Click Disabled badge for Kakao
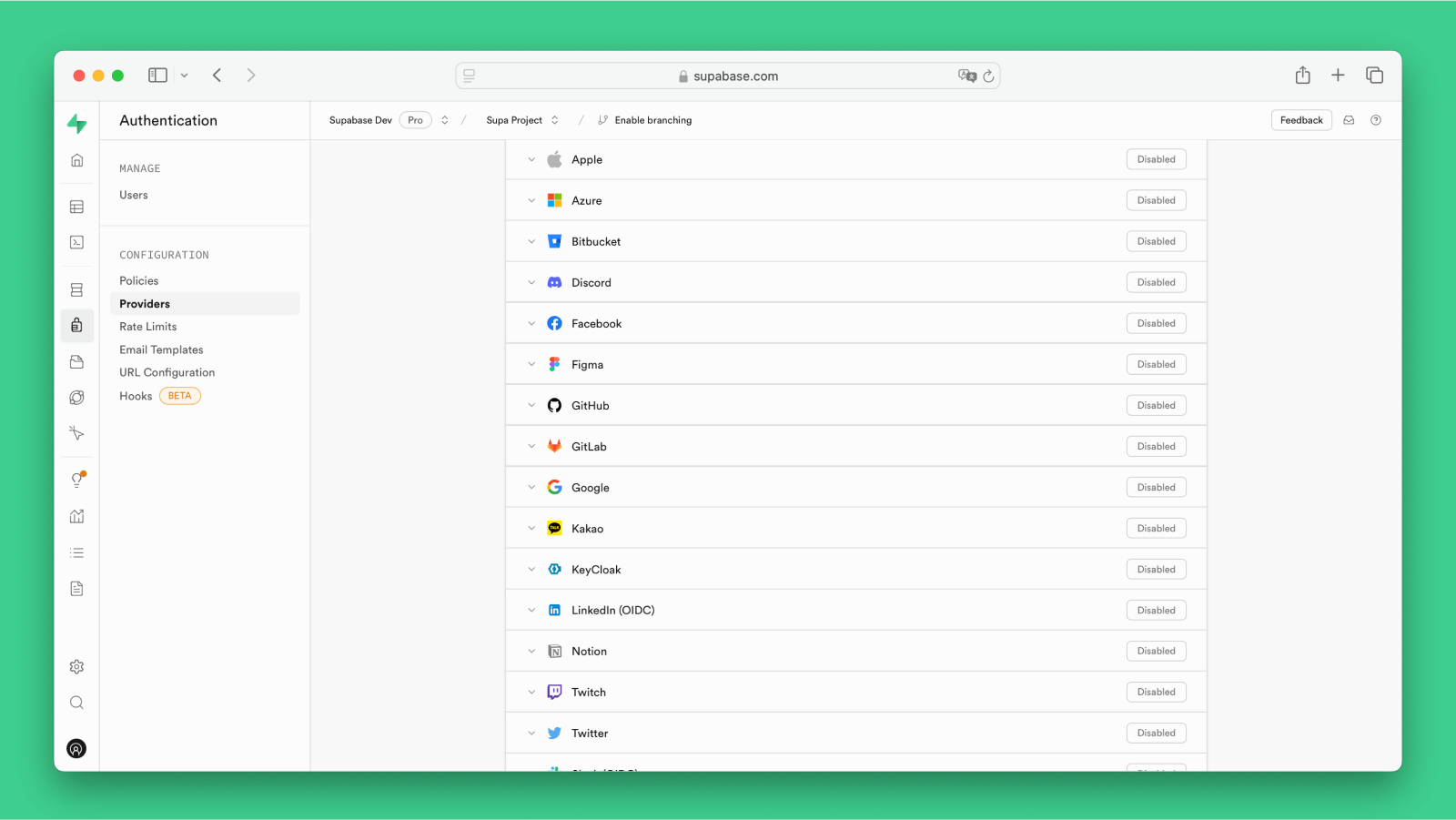The image size is (1456, 820). point(1157,528)
